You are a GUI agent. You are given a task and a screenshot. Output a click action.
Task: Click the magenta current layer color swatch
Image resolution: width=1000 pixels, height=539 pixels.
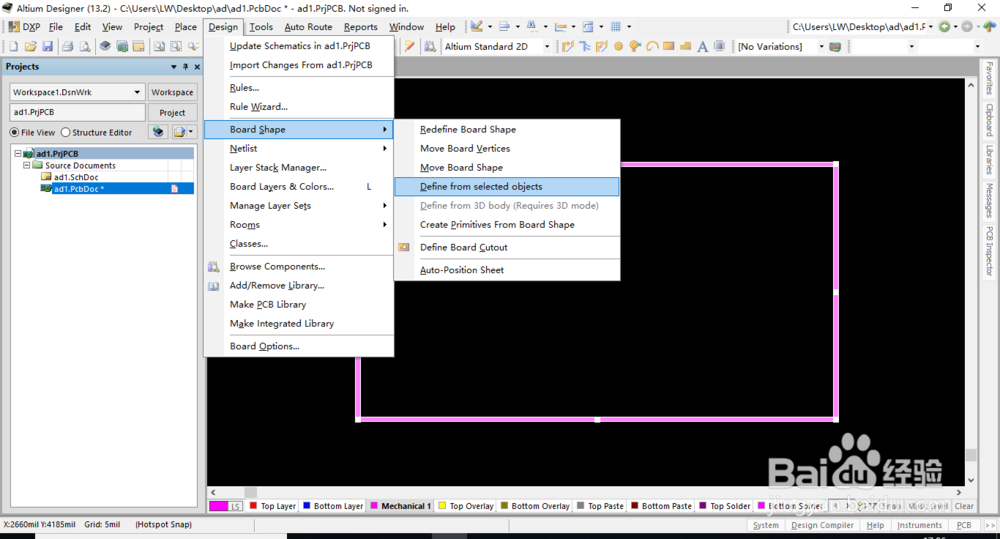218,506
